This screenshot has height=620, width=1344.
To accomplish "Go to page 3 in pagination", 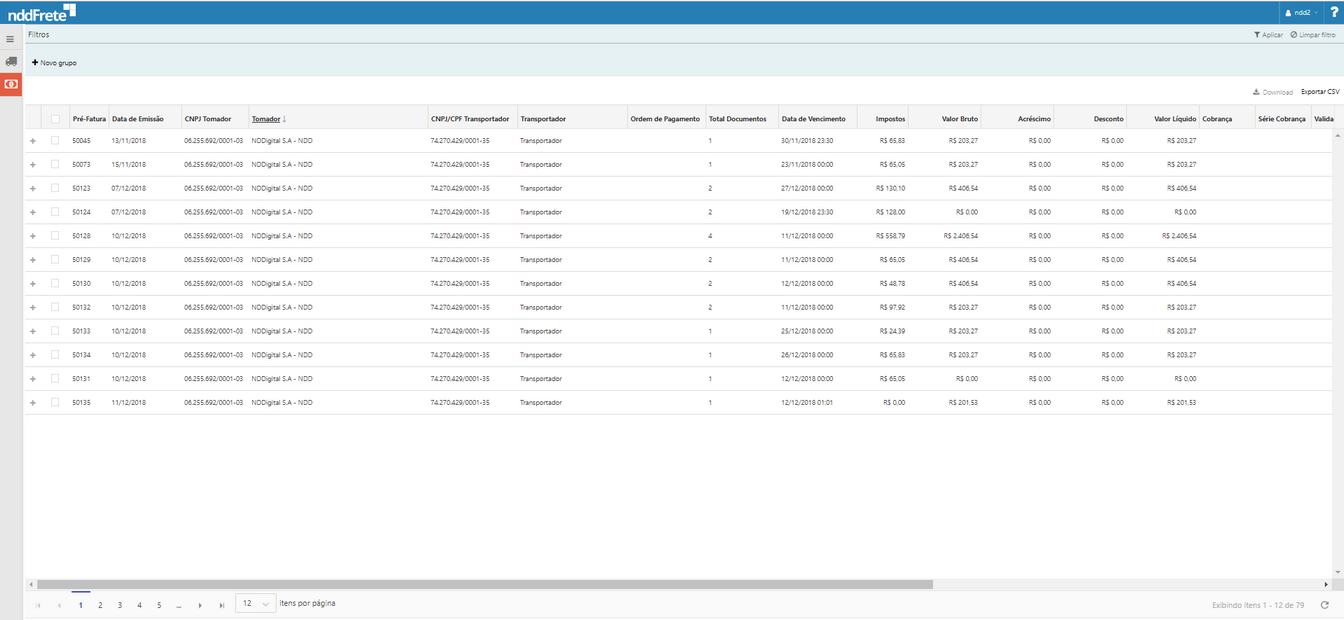I will 120,605.
